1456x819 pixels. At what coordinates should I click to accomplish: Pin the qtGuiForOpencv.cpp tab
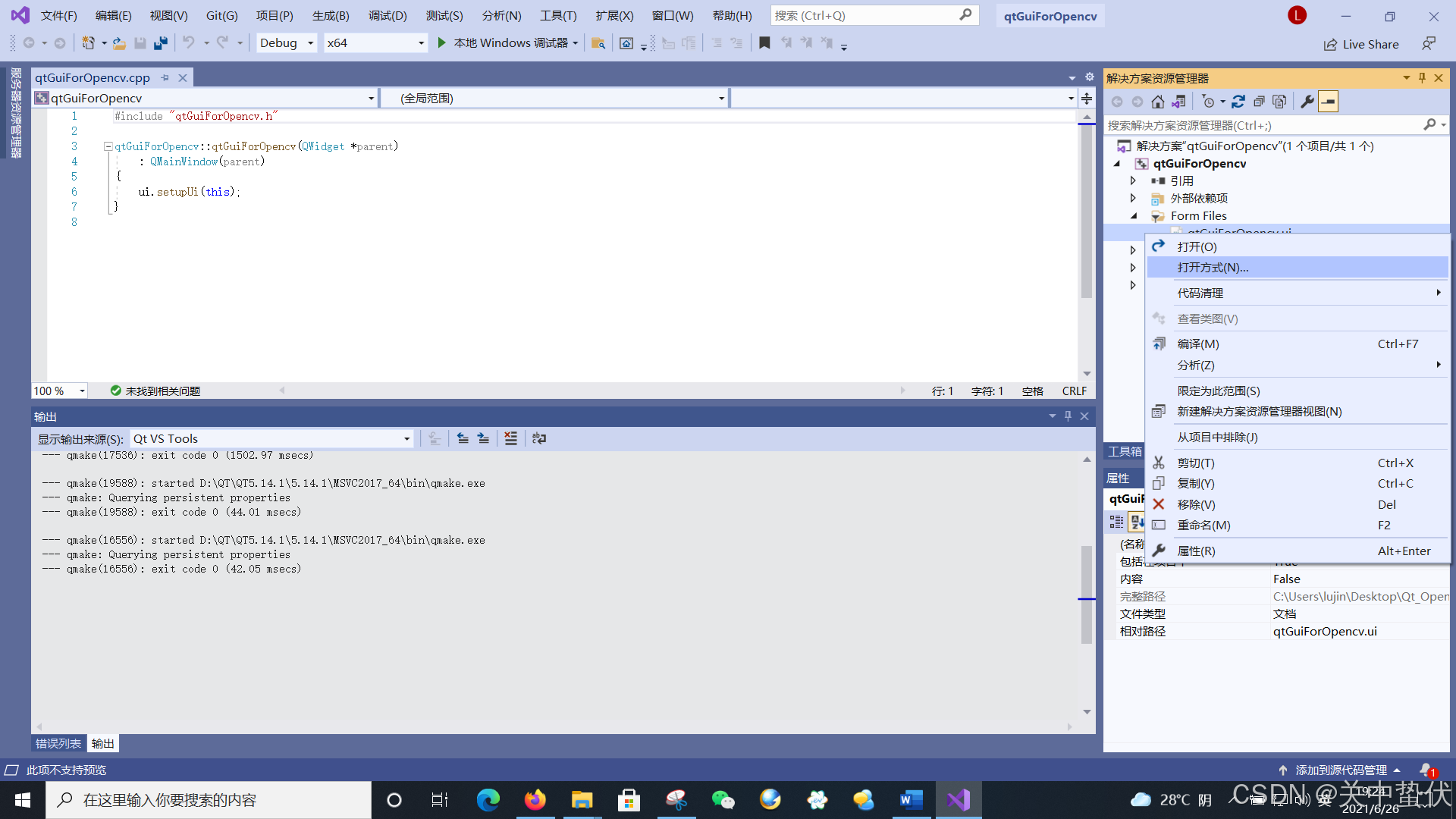(x=165, y=77)
